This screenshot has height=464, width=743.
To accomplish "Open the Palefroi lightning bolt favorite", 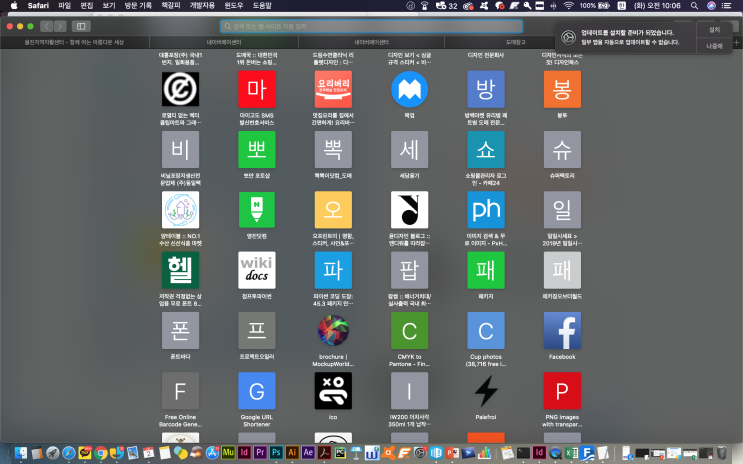I will [x=486, y=391].
